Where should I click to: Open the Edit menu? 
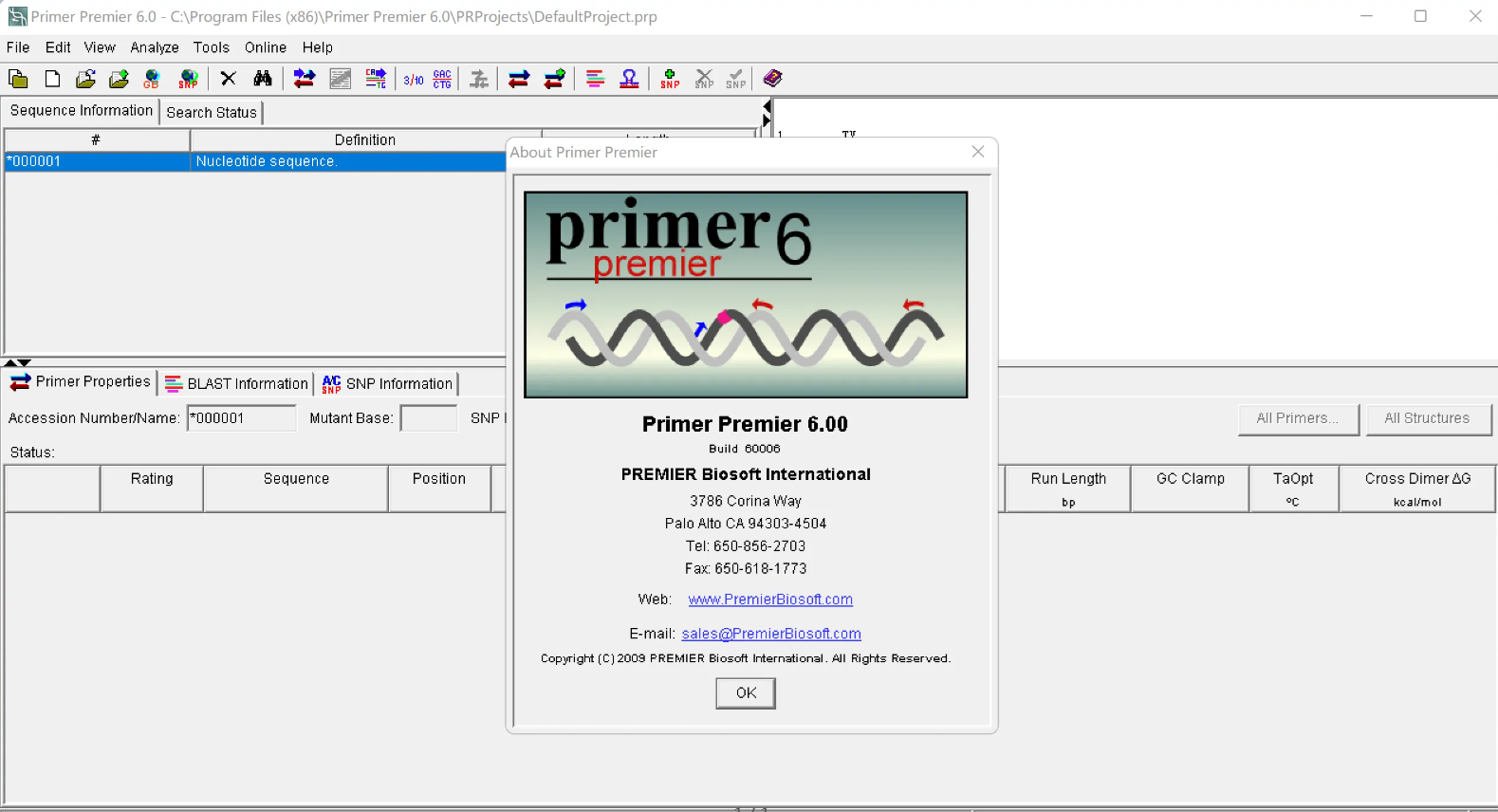coord(58,47)
